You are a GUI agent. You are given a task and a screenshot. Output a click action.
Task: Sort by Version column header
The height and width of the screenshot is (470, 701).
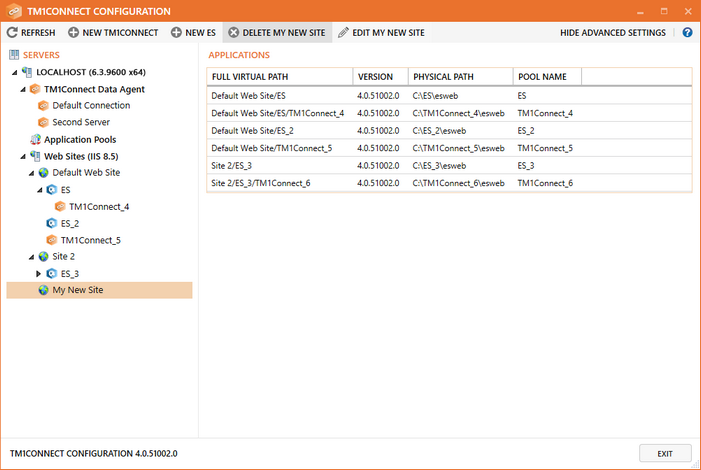click(380, 76)
